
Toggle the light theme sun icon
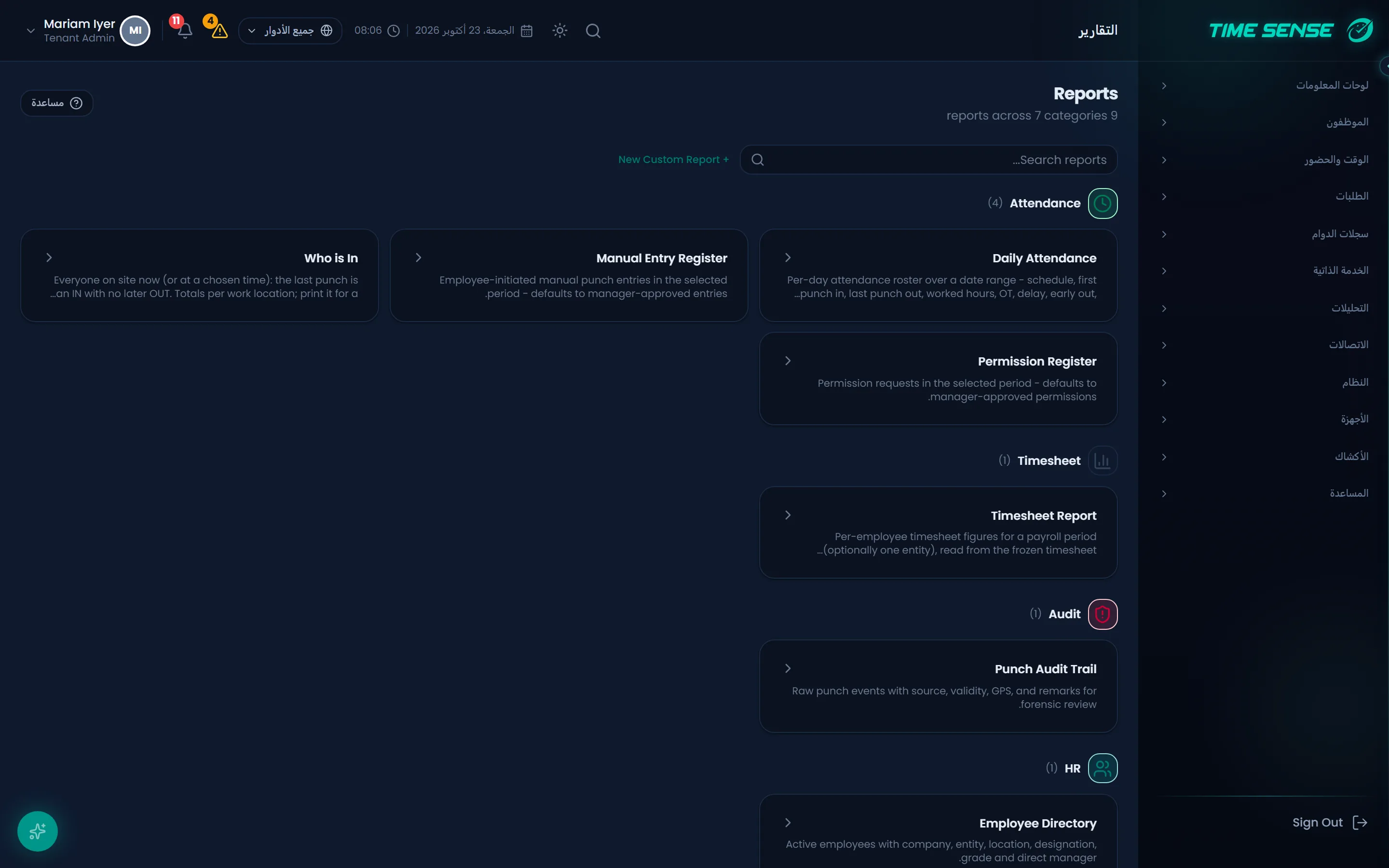[559, 30]
